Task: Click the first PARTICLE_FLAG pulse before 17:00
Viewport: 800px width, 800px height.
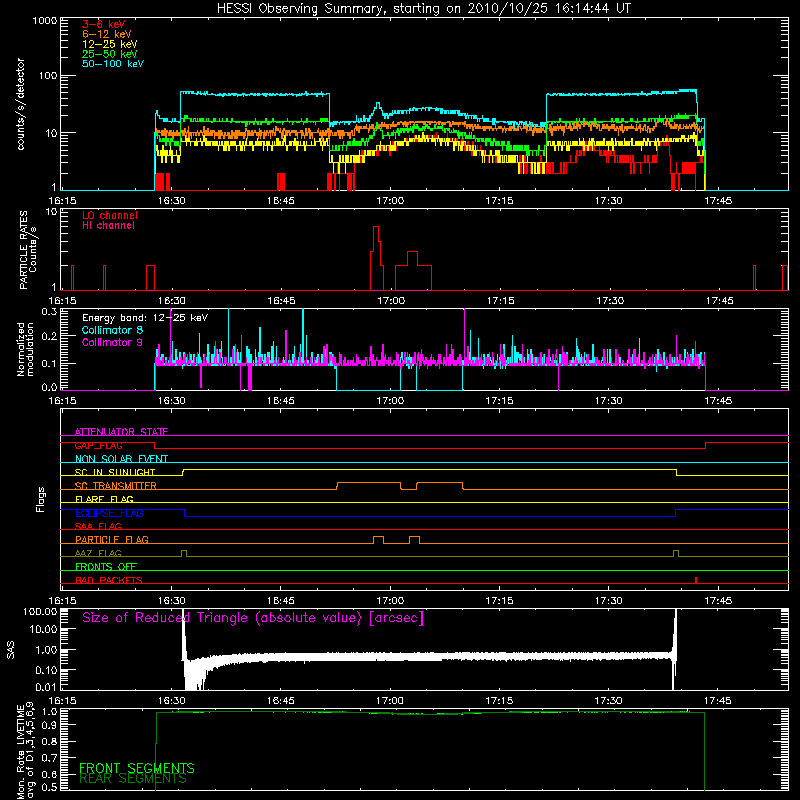Action: 378,540
